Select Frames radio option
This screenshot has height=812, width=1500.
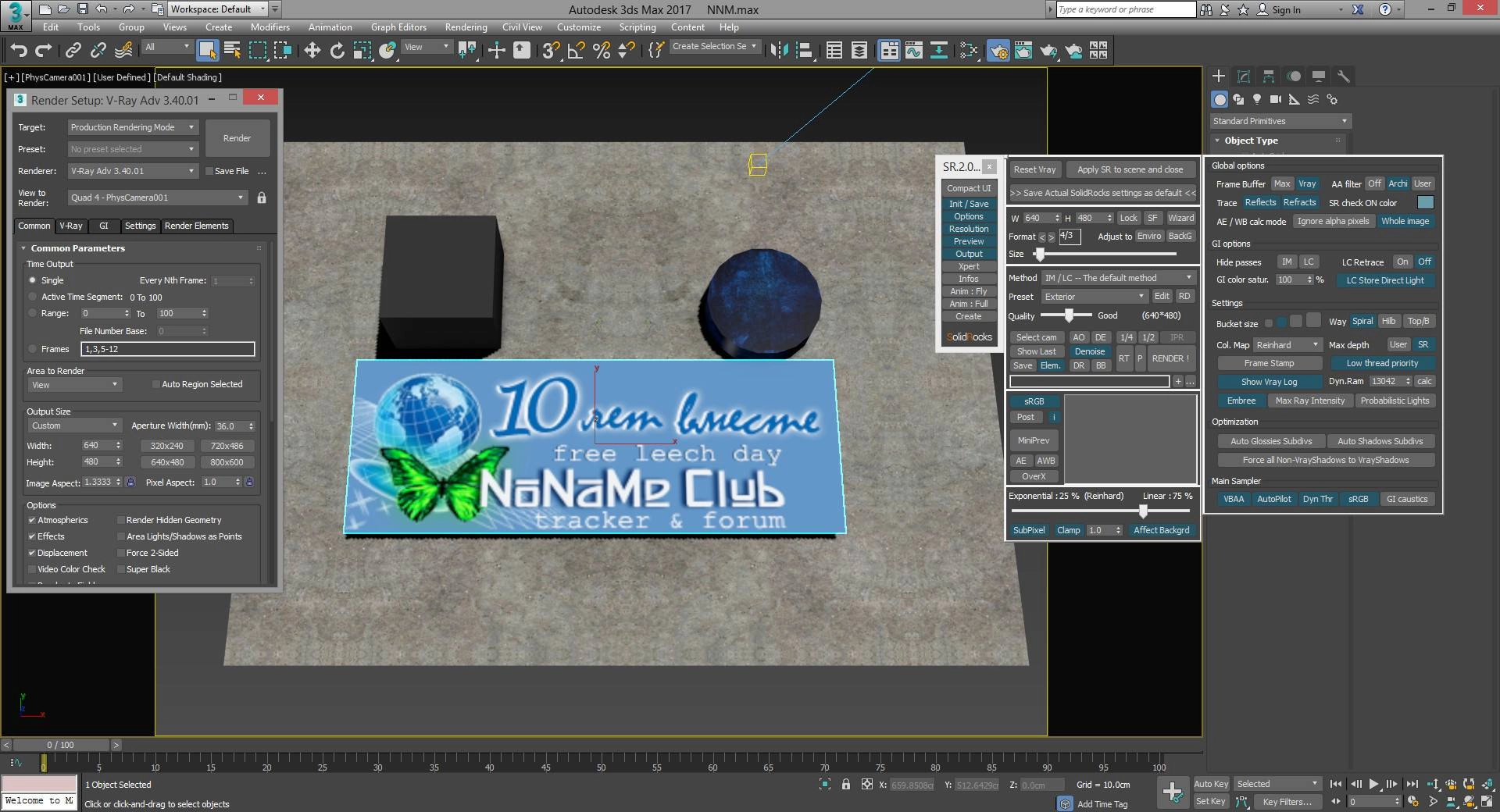(x=32, y=349)
